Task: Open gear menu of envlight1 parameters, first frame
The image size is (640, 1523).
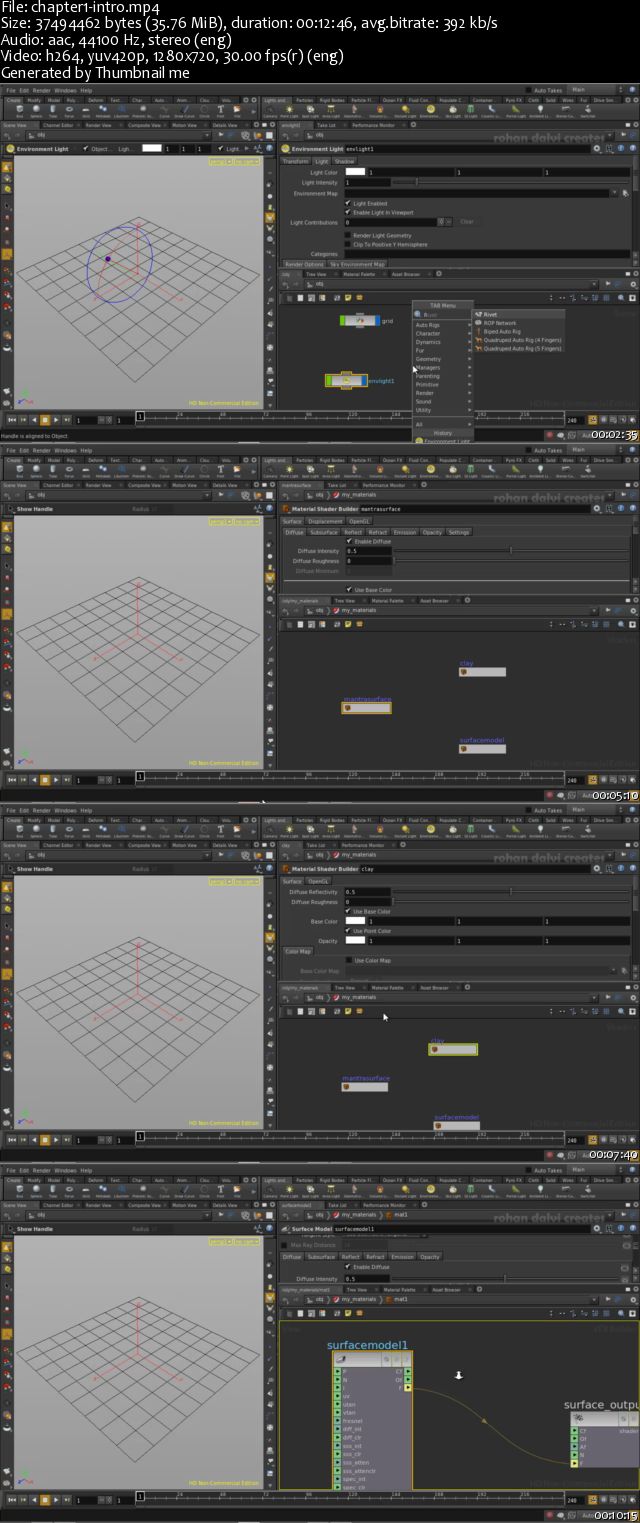Action: tap(597, 148)
